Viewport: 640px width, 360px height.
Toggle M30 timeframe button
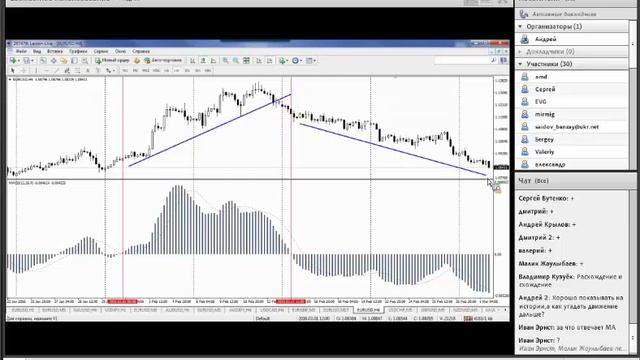(156, 71)
